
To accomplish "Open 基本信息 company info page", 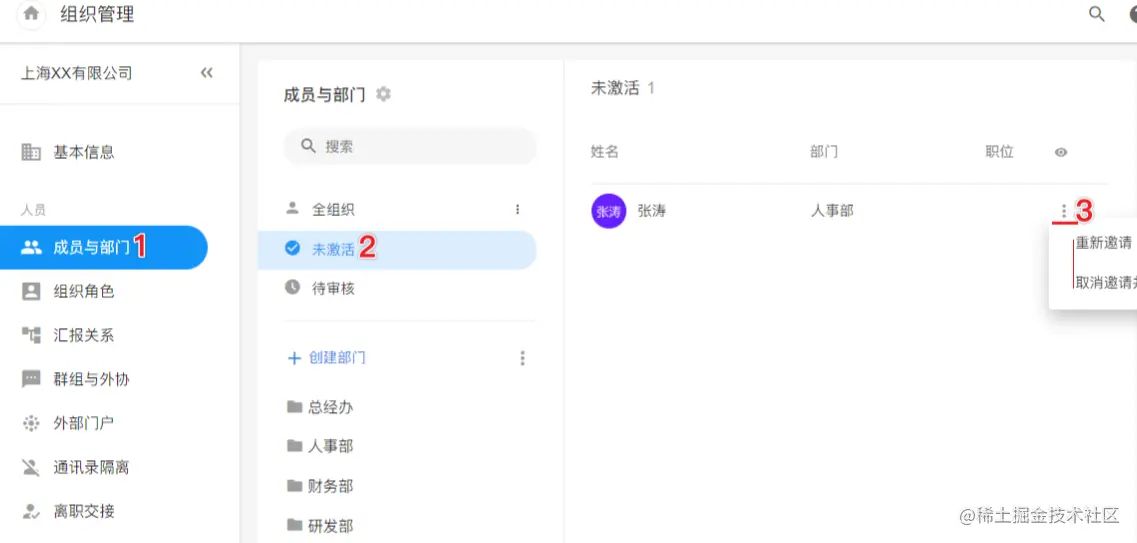I will (84, 152).
